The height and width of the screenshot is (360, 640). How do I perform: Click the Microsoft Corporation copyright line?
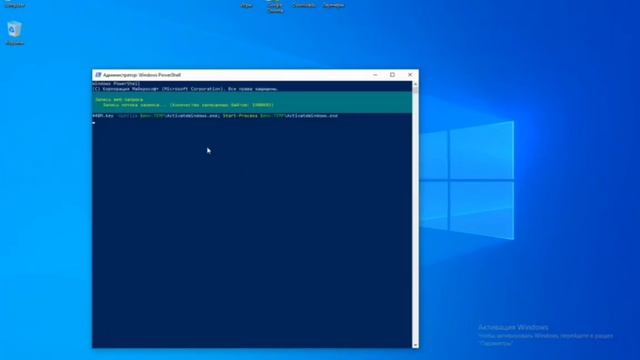[185, 89]
